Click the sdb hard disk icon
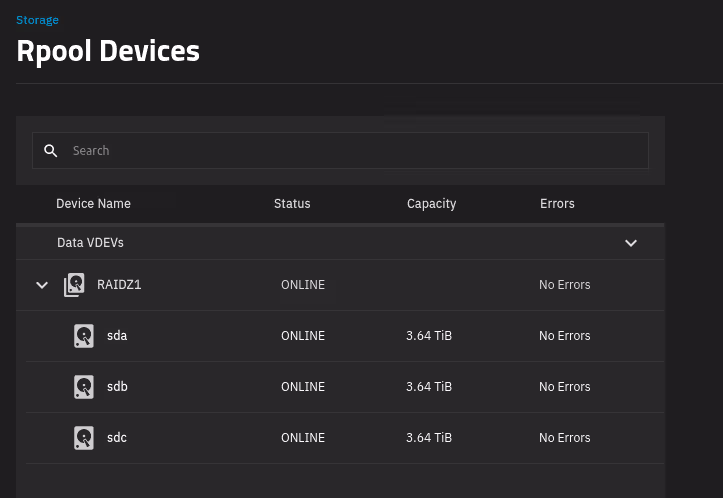Viewport: 723px width, 498px height. pos(84,387)
